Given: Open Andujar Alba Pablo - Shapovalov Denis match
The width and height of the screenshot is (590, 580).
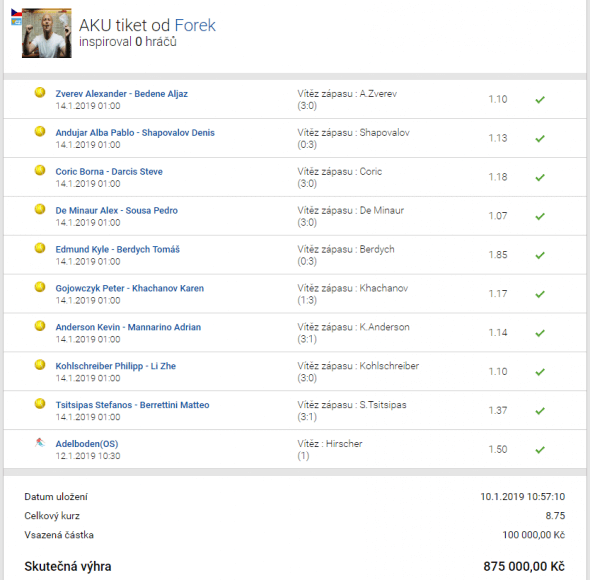Looking at the screenshot, I should point(135,133).
